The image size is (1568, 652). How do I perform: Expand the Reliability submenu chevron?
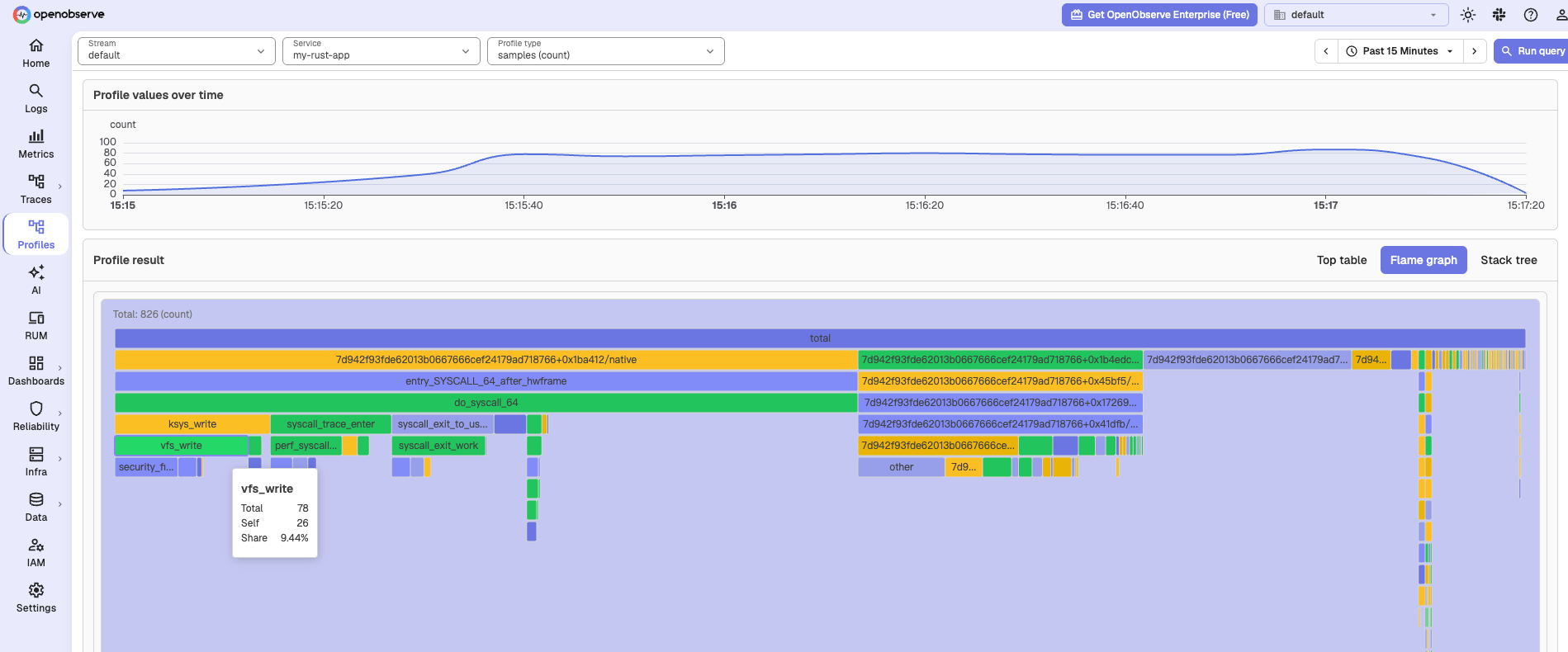click(60, 413)
